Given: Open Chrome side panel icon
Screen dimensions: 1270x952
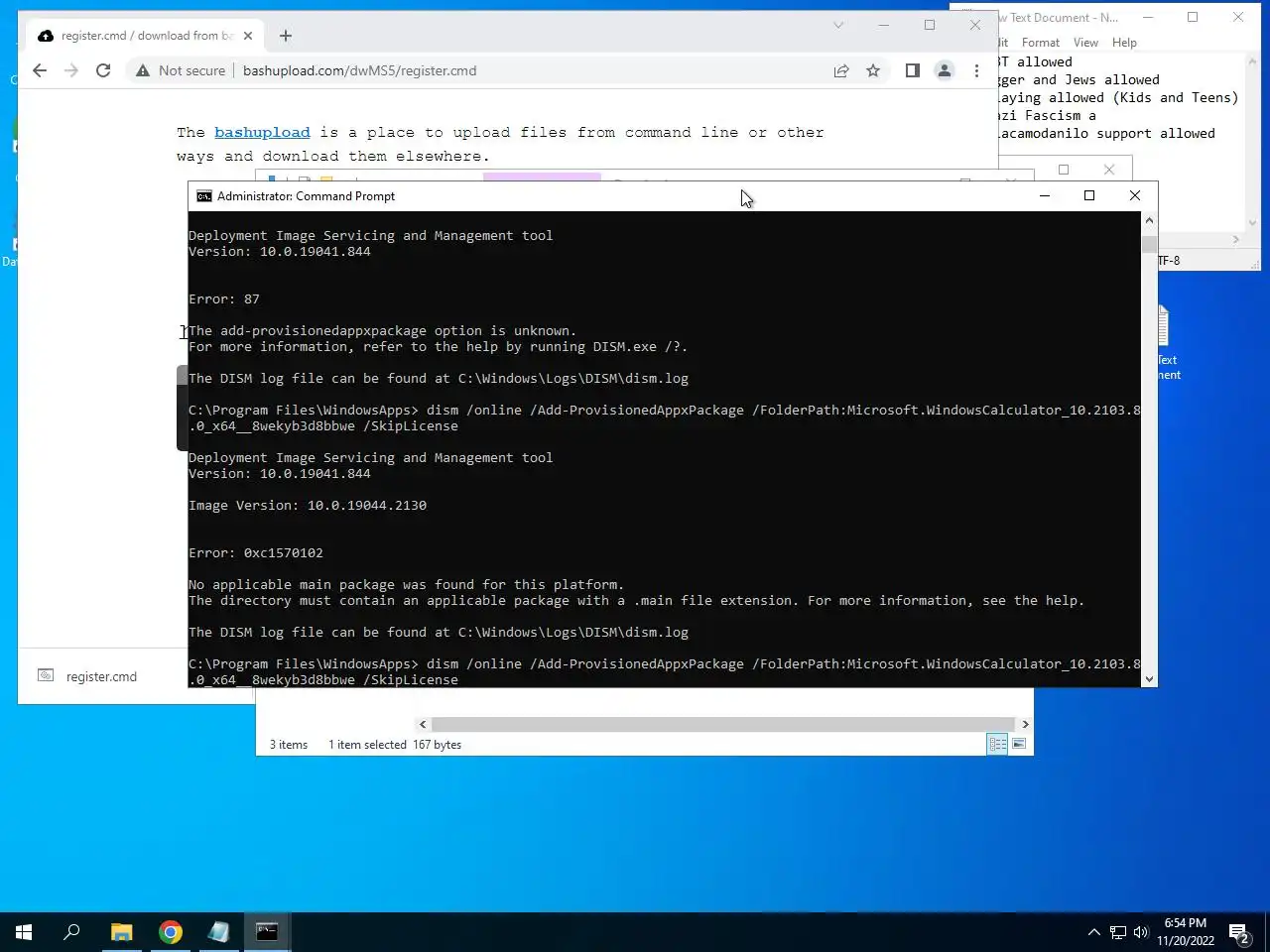Looking at the screenshot, I should point(913,70).
